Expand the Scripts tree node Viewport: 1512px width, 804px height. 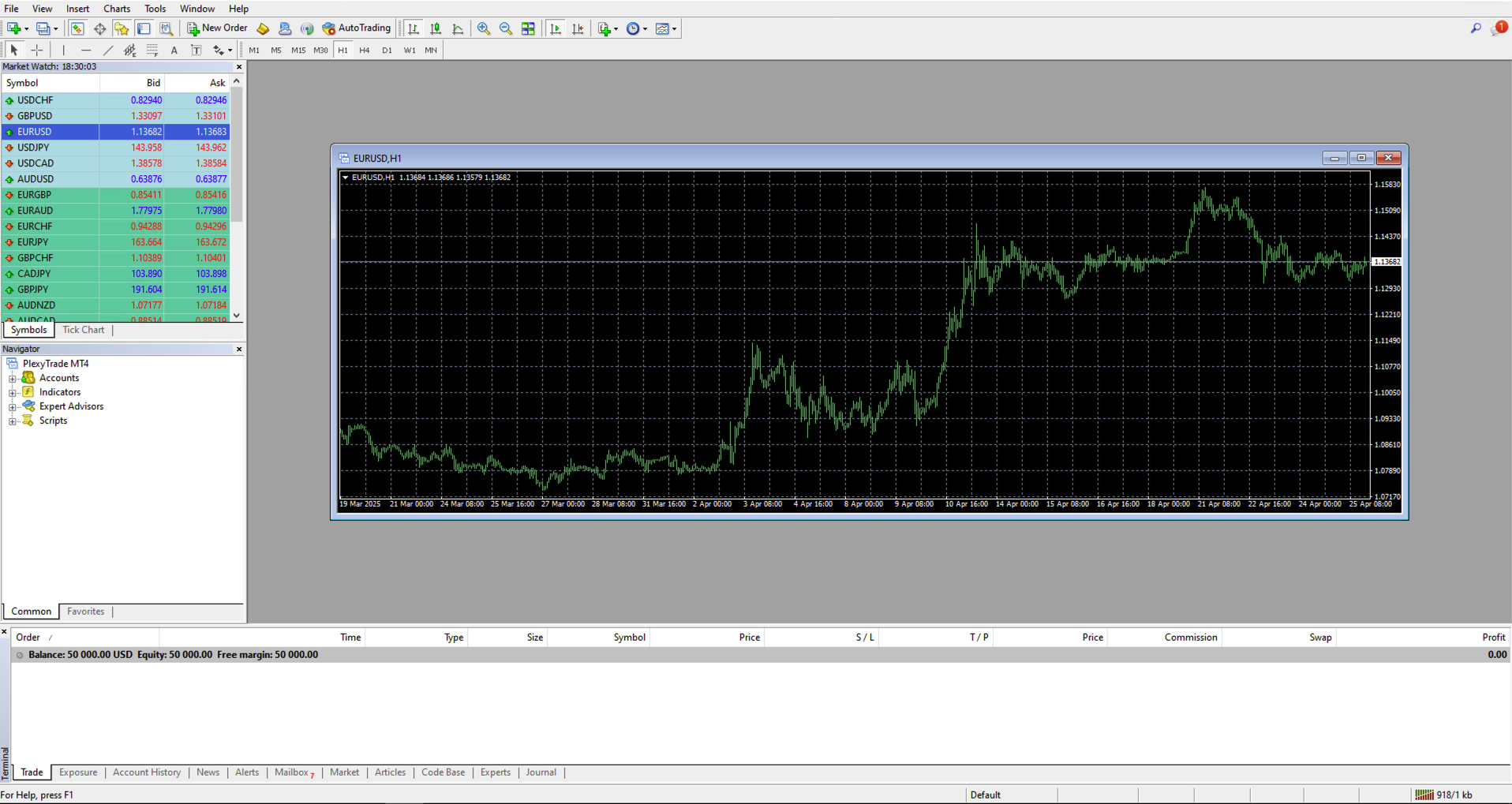click(x=13, y=421)
